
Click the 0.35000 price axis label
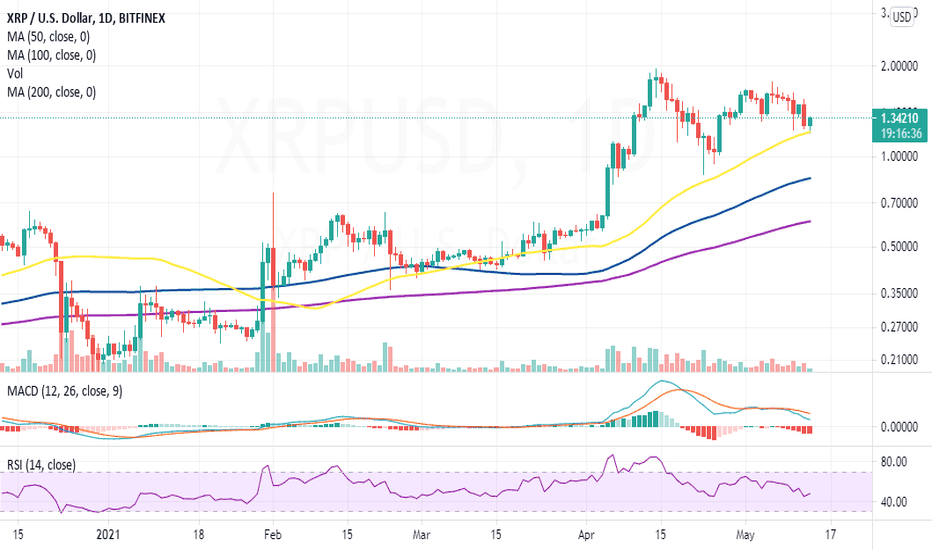[x=899, y=293]
